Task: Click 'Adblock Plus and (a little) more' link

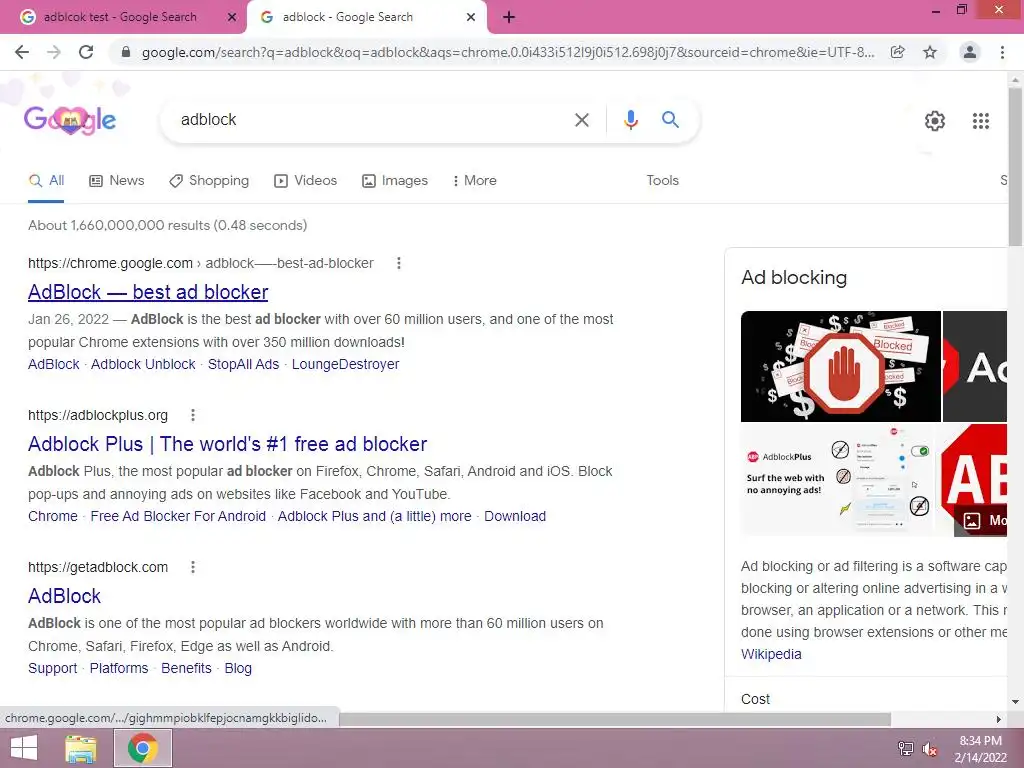Action: pos(375,517)
